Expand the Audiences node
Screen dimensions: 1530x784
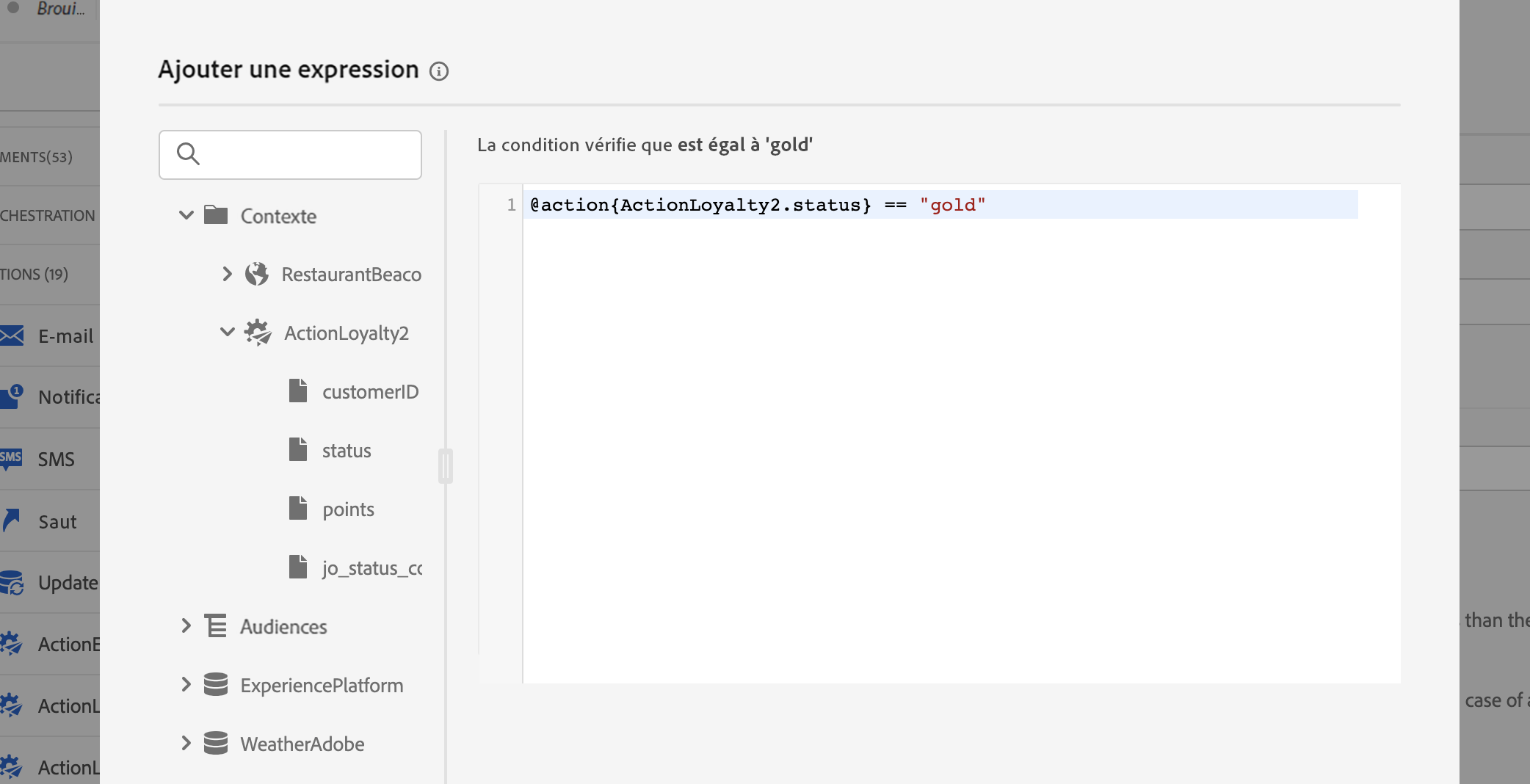(x=186, y=626)
